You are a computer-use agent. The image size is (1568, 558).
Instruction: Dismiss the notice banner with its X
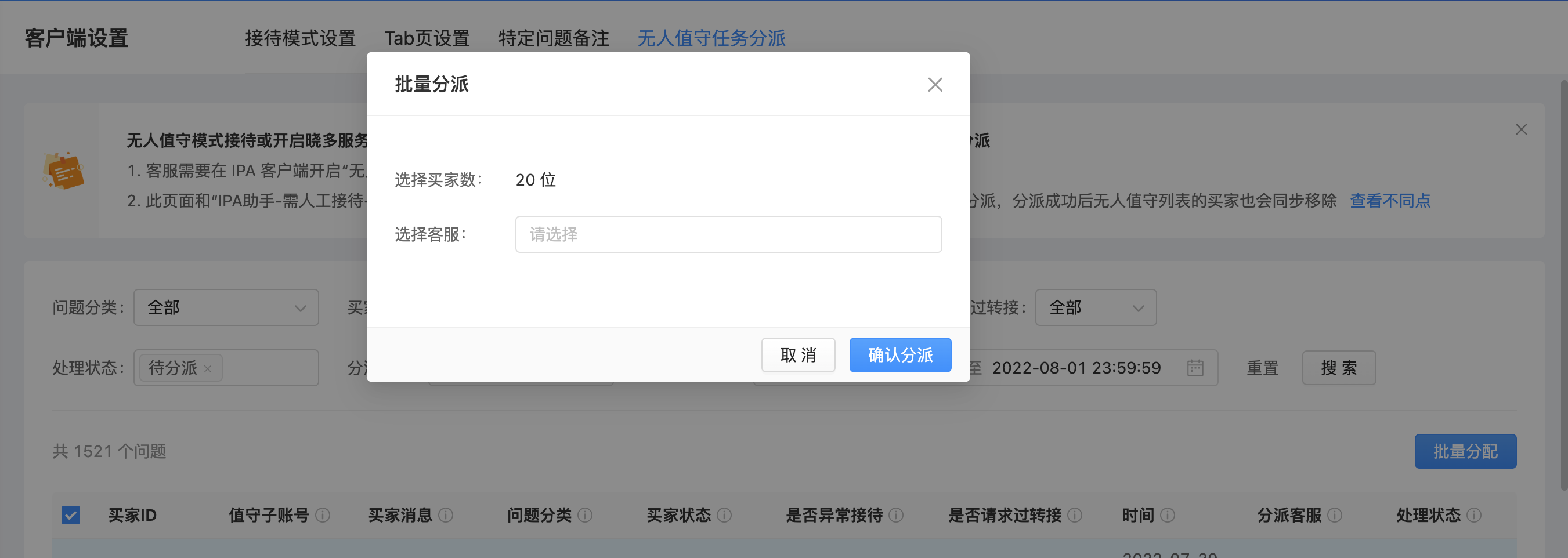pyautogui.click(x=1521, y=129)
